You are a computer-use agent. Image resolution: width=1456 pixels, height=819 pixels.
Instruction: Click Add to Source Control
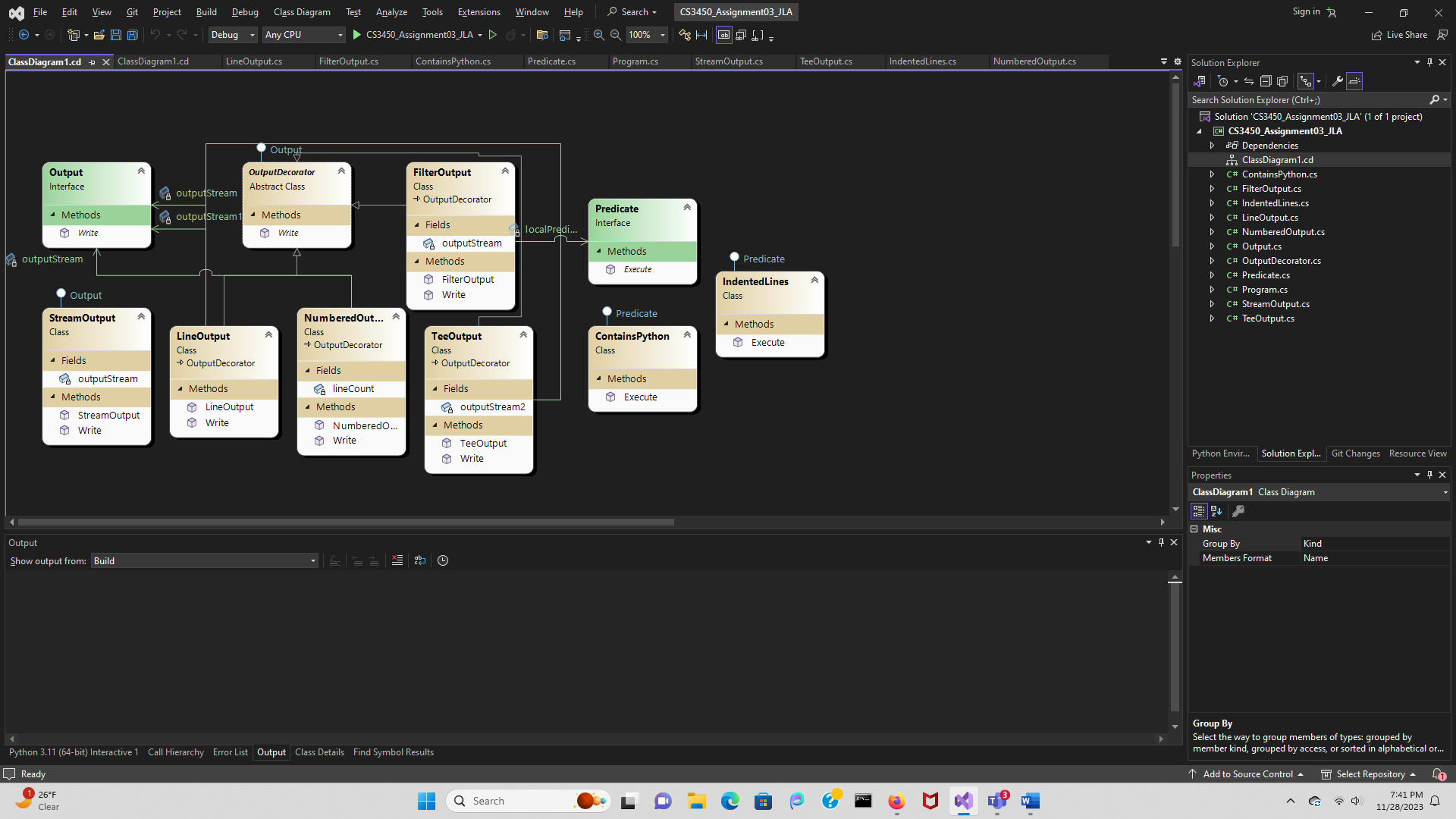[1247, 774]
